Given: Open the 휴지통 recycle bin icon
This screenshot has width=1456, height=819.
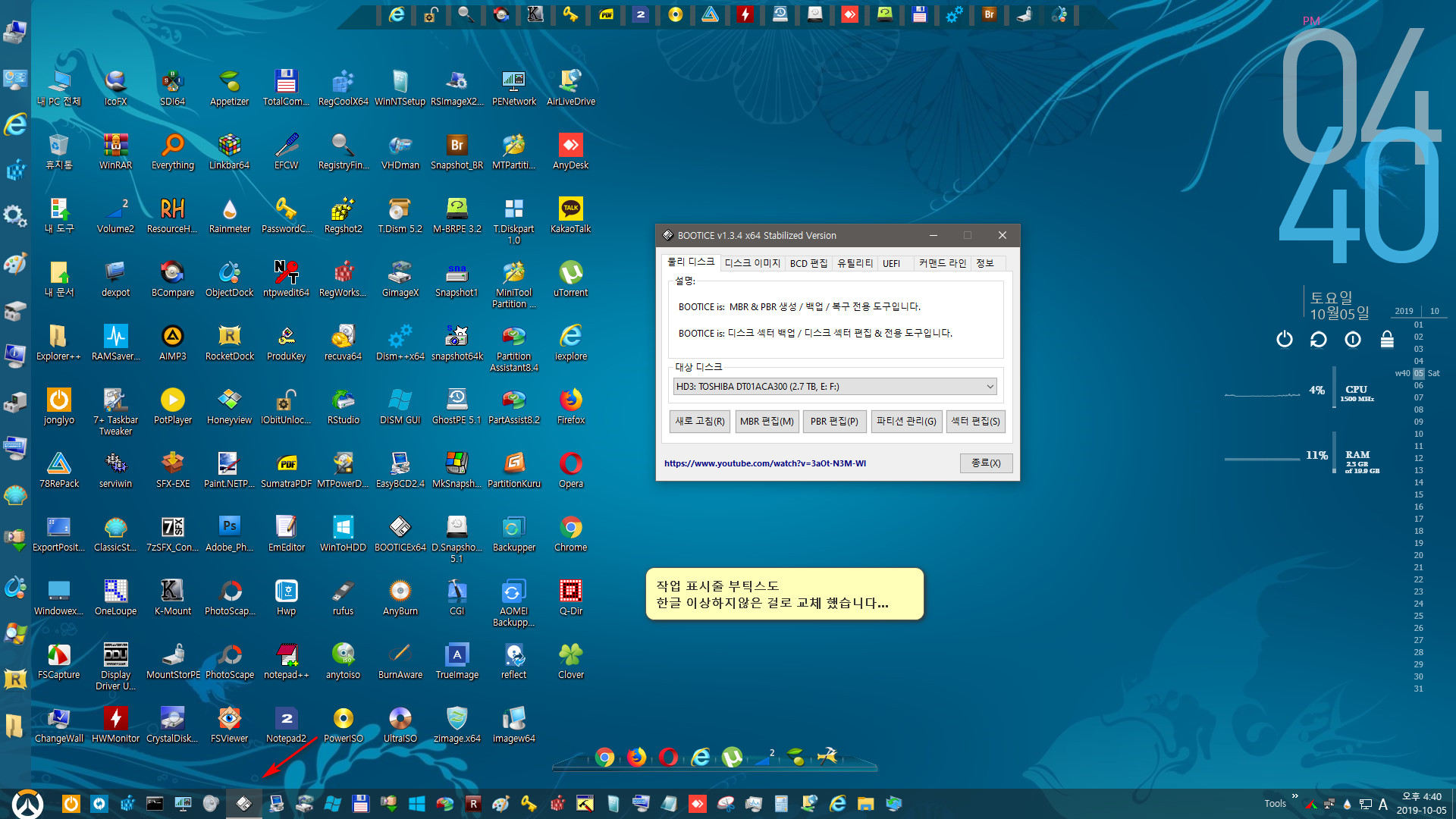Looking at the screenshot, I should 58,151.
